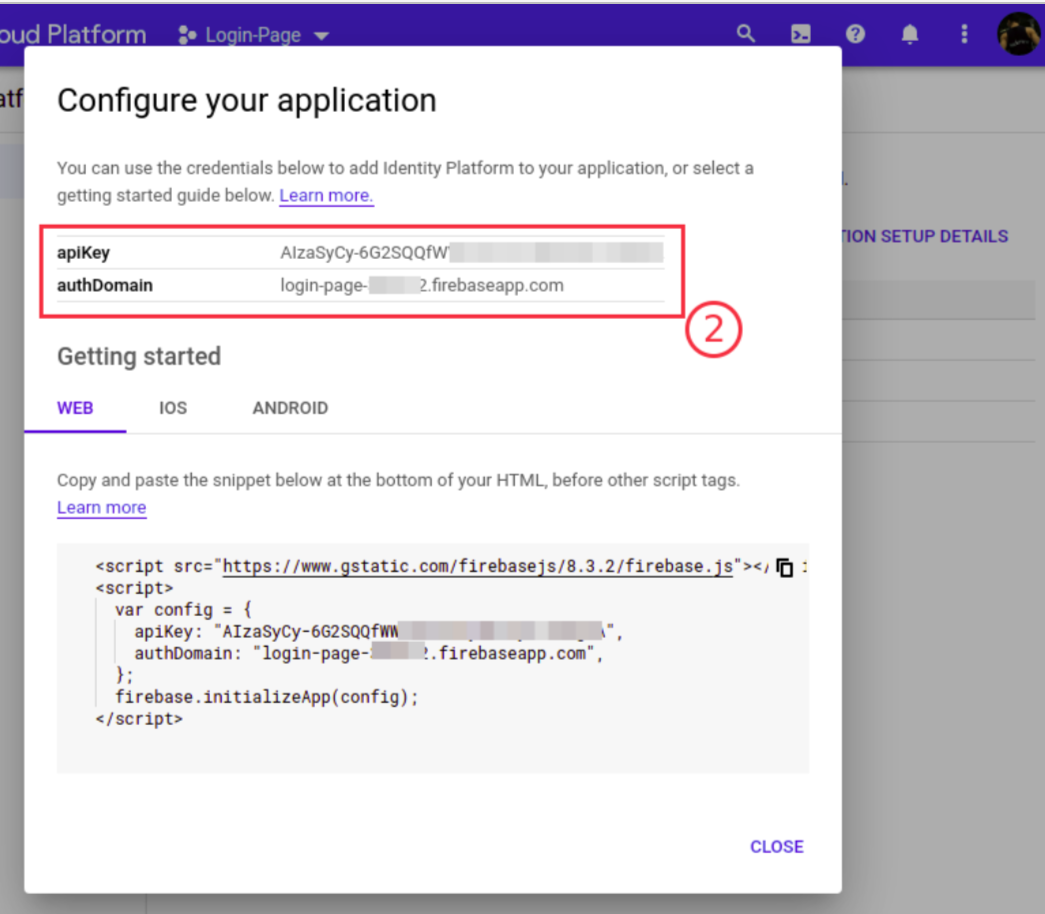Open the three-dot more options menu
Image resolution: width=1045 pixels, height=914 pixels.
point(964,34)
